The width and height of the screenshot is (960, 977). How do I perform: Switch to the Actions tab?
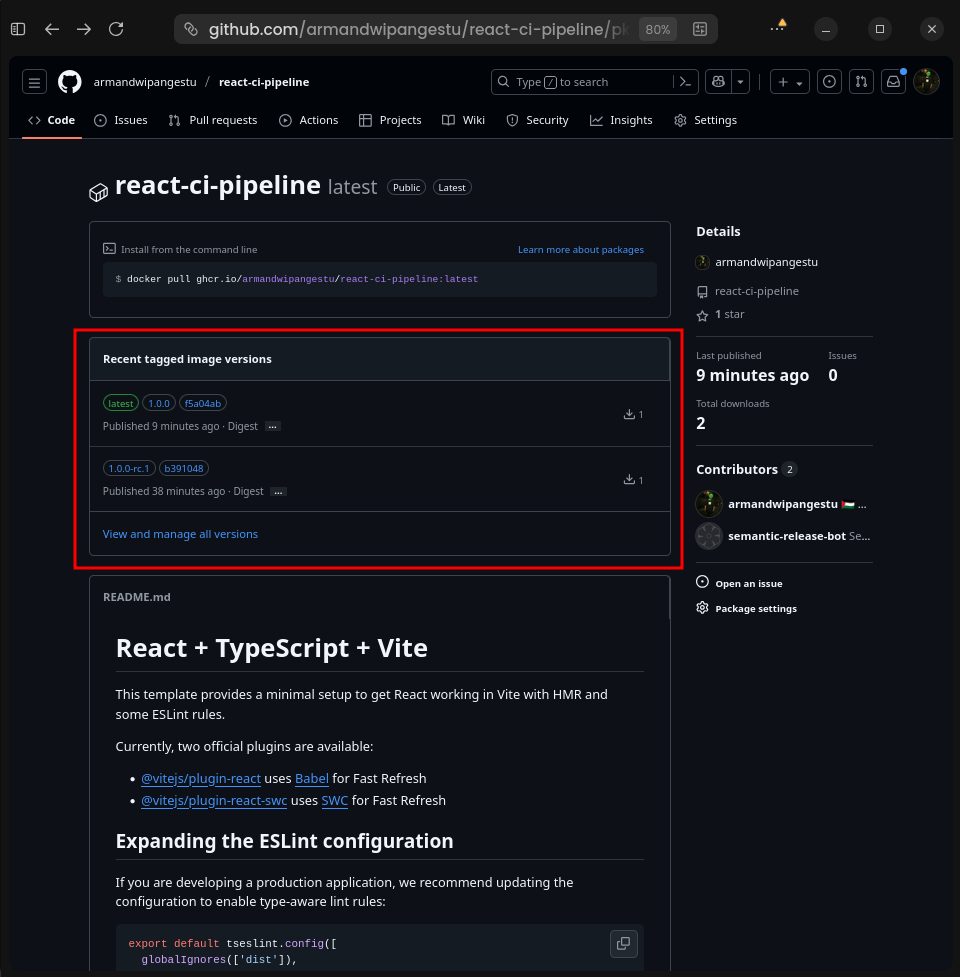[x=309, y=120]
